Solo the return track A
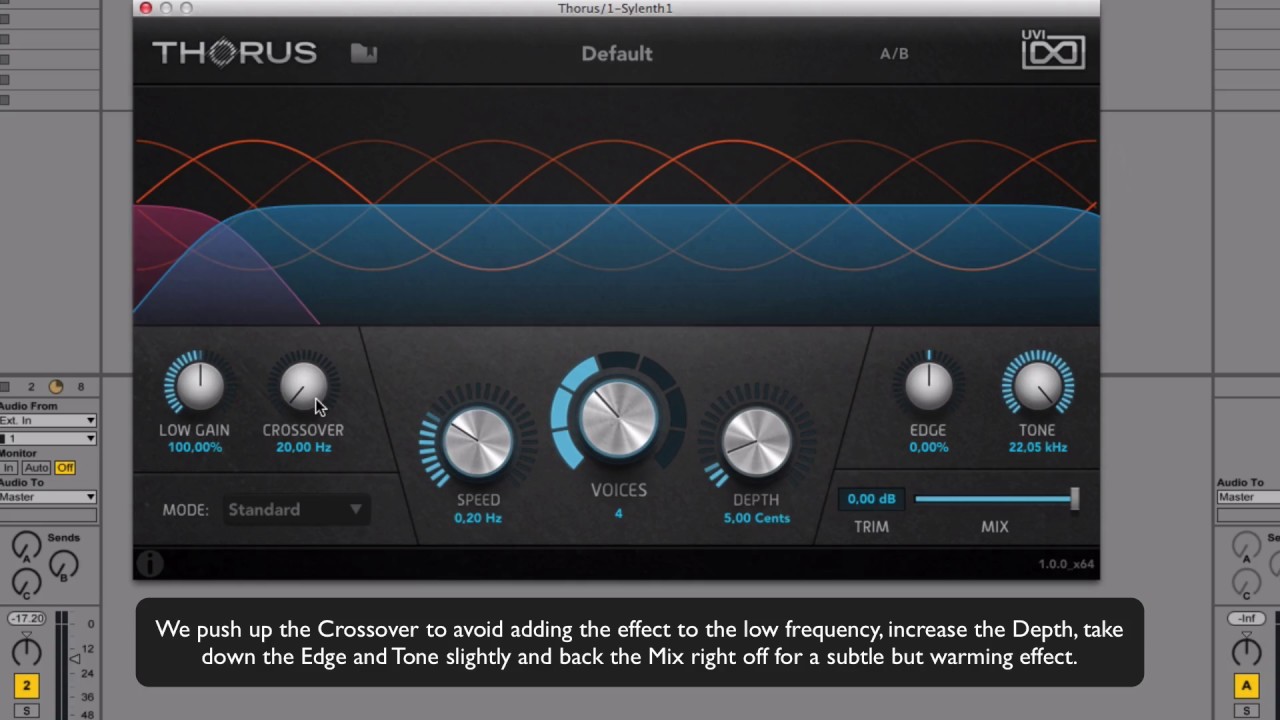 coord(1246,711)
